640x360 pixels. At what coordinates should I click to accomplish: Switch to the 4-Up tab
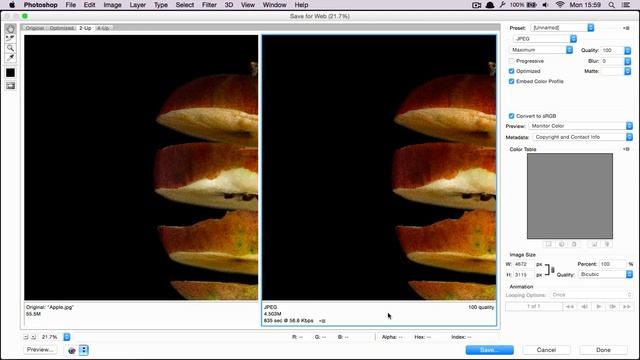coord(103,28)
